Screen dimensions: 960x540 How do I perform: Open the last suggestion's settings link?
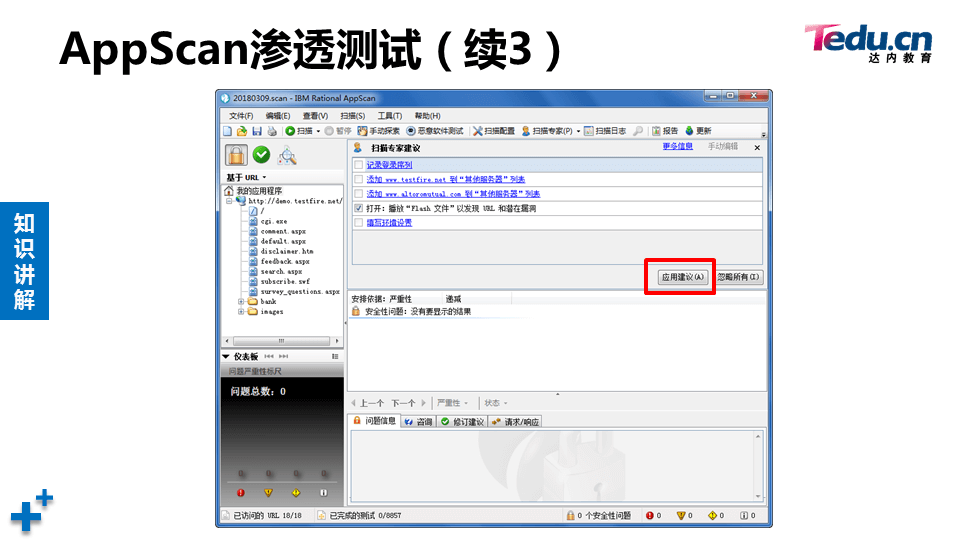pos(389,223)
